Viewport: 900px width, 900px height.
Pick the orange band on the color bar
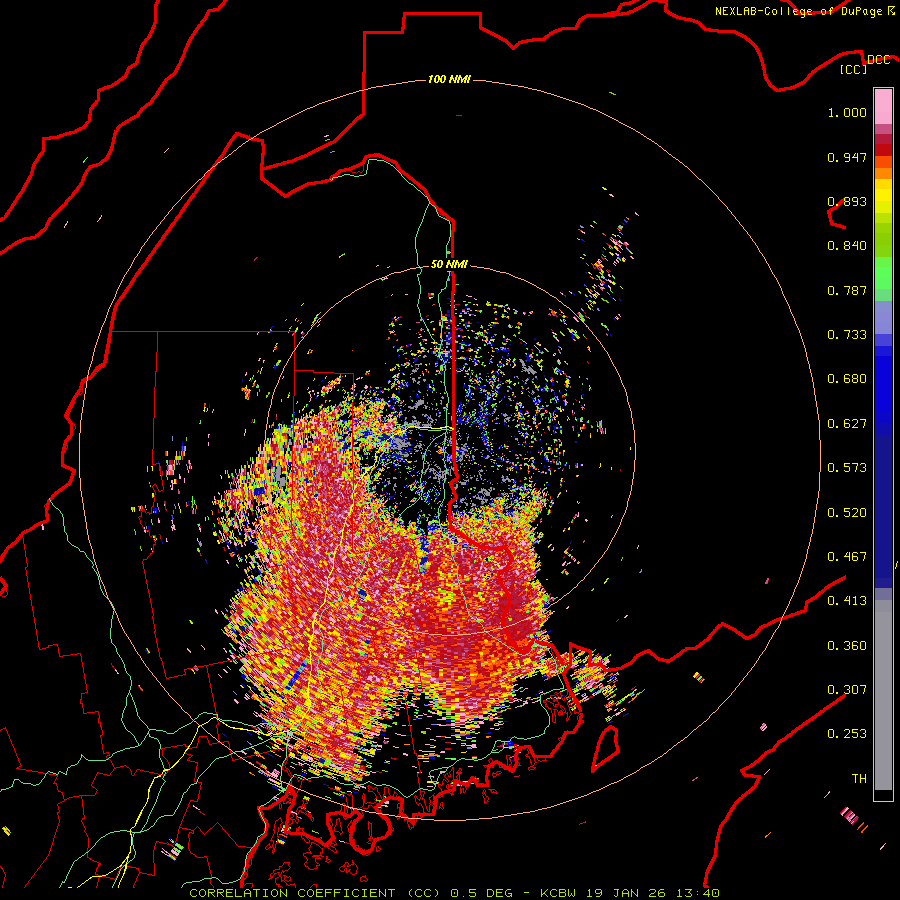click(x=883, y=173)
